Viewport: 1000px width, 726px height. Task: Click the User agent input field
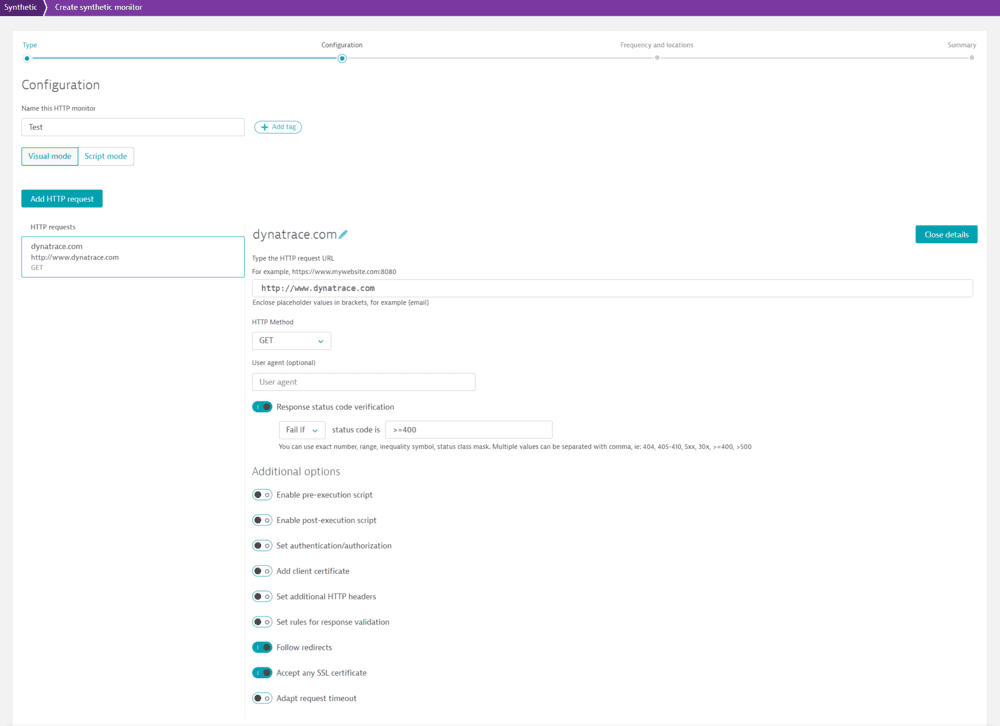pyautogui.click(x=363, y=381)
